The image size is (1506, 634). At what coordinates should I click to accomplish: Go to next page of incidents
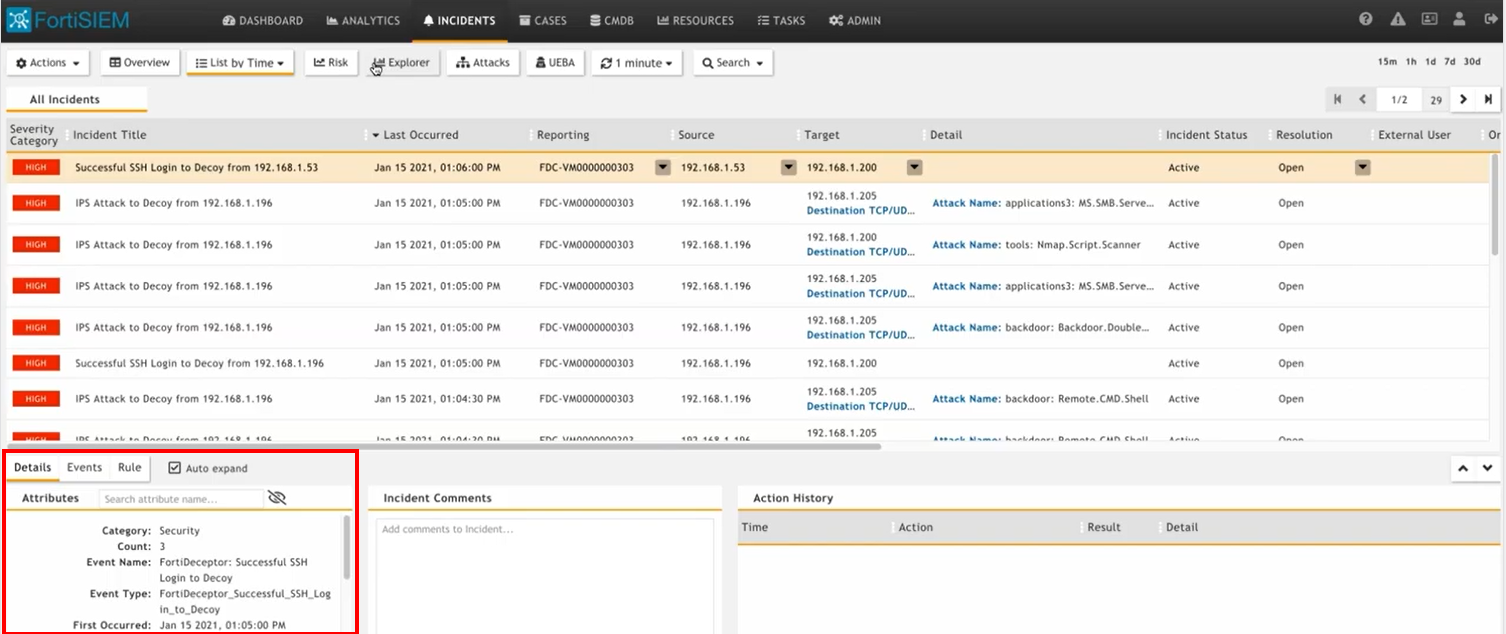pyautogui.click(x=1463, y=99)
